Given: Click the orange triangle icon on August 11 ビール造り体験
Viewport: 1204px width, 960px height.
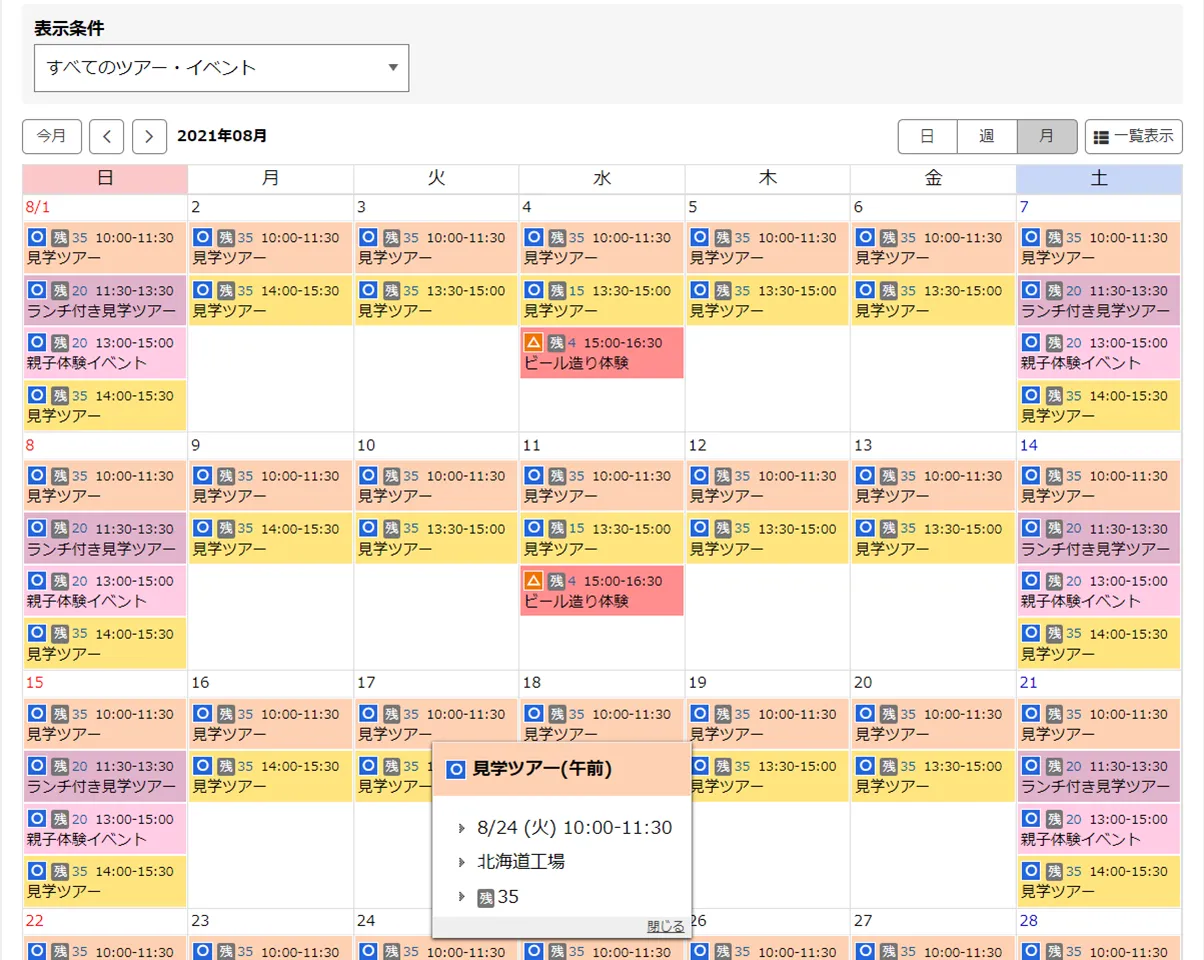Looking at the screenshot, I should pyautogui.click(x=533, y=581).
